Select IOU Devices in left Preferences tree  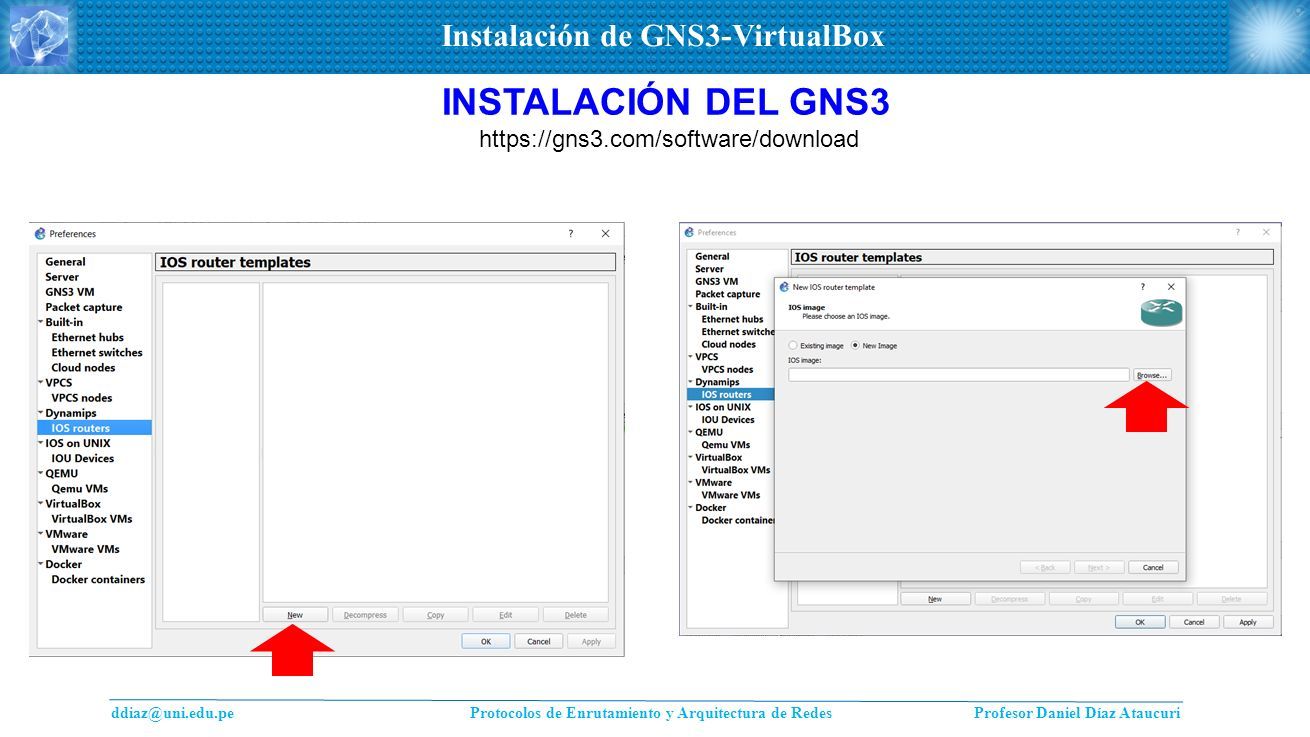click(x=83, y=458)
